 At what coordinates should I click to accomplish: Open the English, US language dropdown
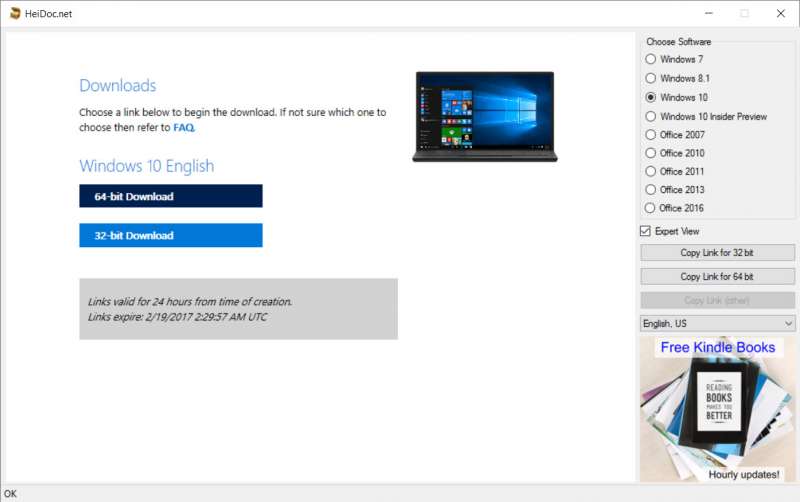[x=717, y=323]
